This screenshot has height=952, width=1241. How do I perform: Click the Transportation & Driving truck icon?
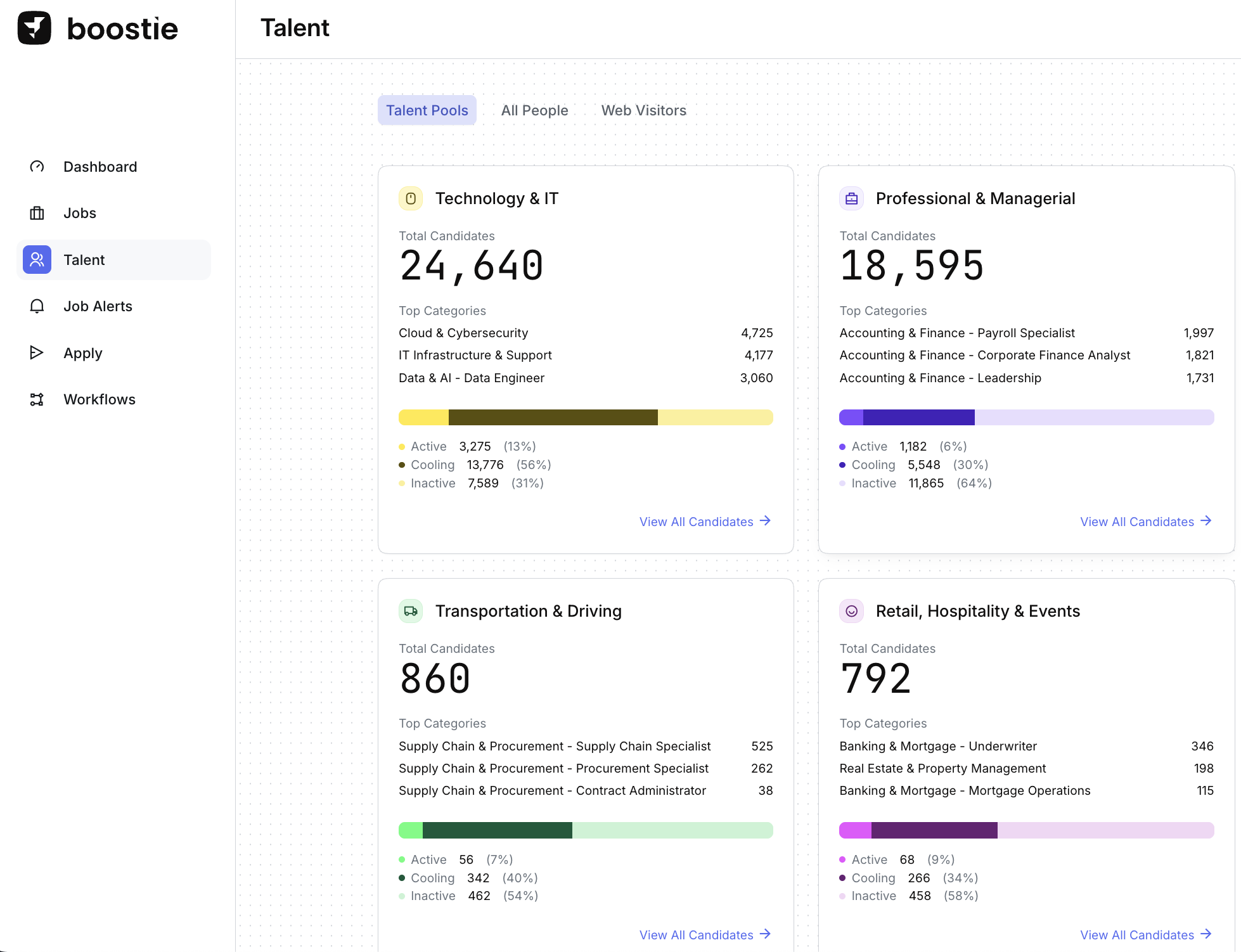411,611
